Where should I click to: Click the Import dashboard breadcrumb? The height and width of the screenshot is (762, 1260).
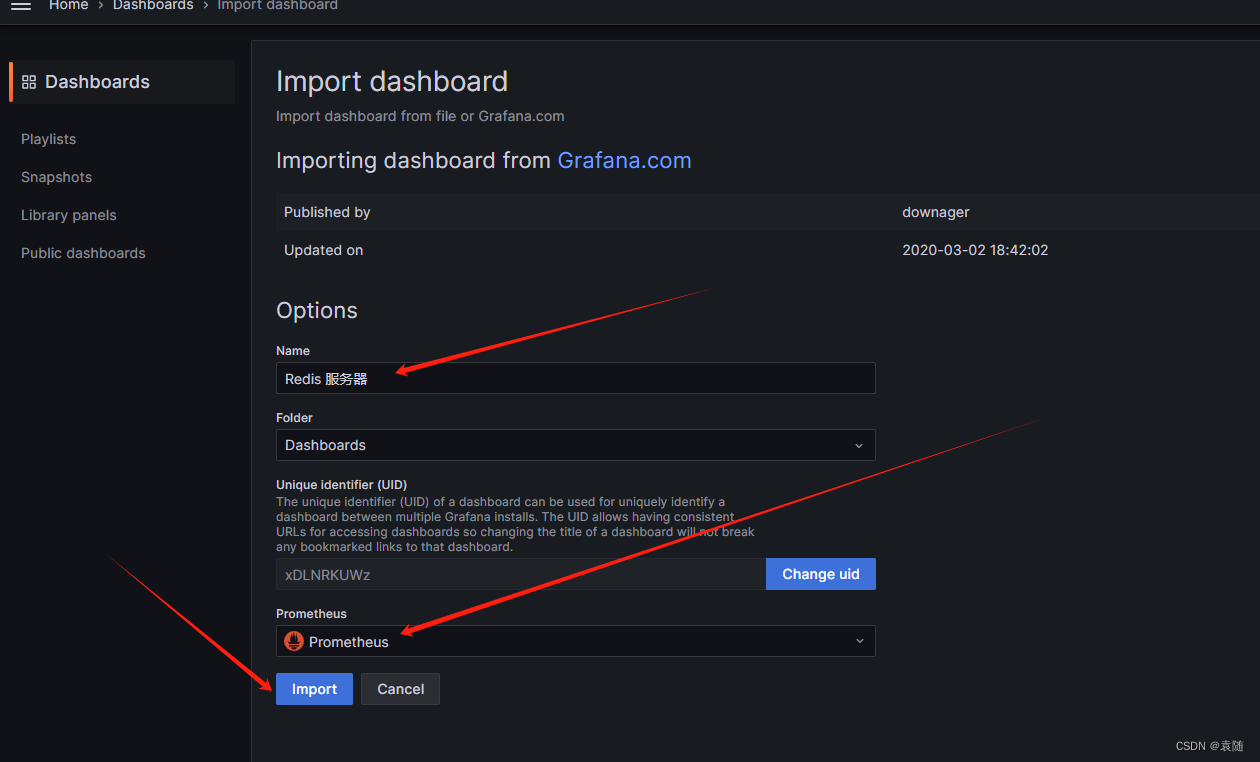277,6
